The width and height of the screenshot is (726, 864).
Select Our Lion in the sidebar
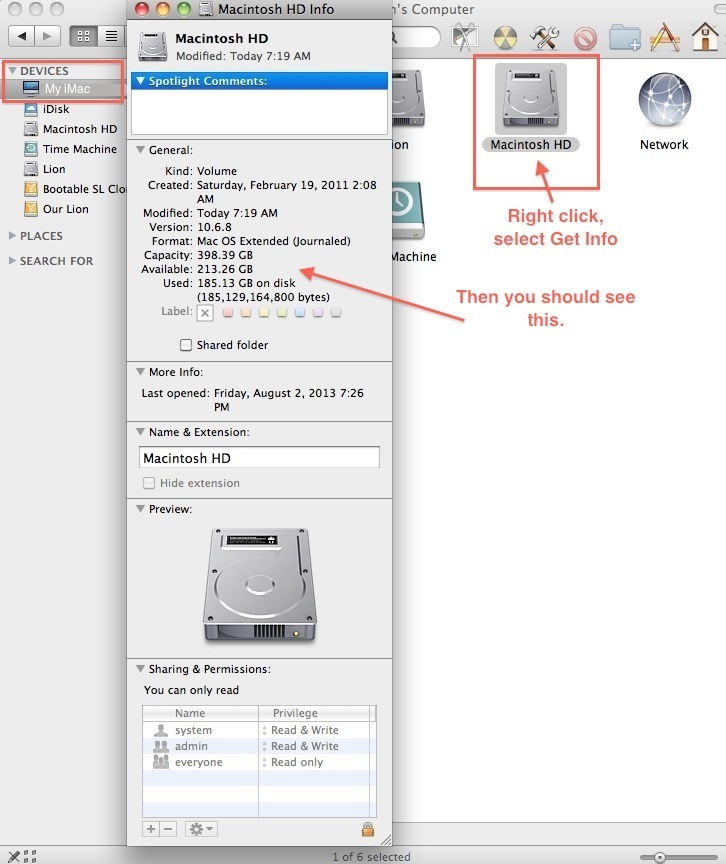[x=56, y=209]
